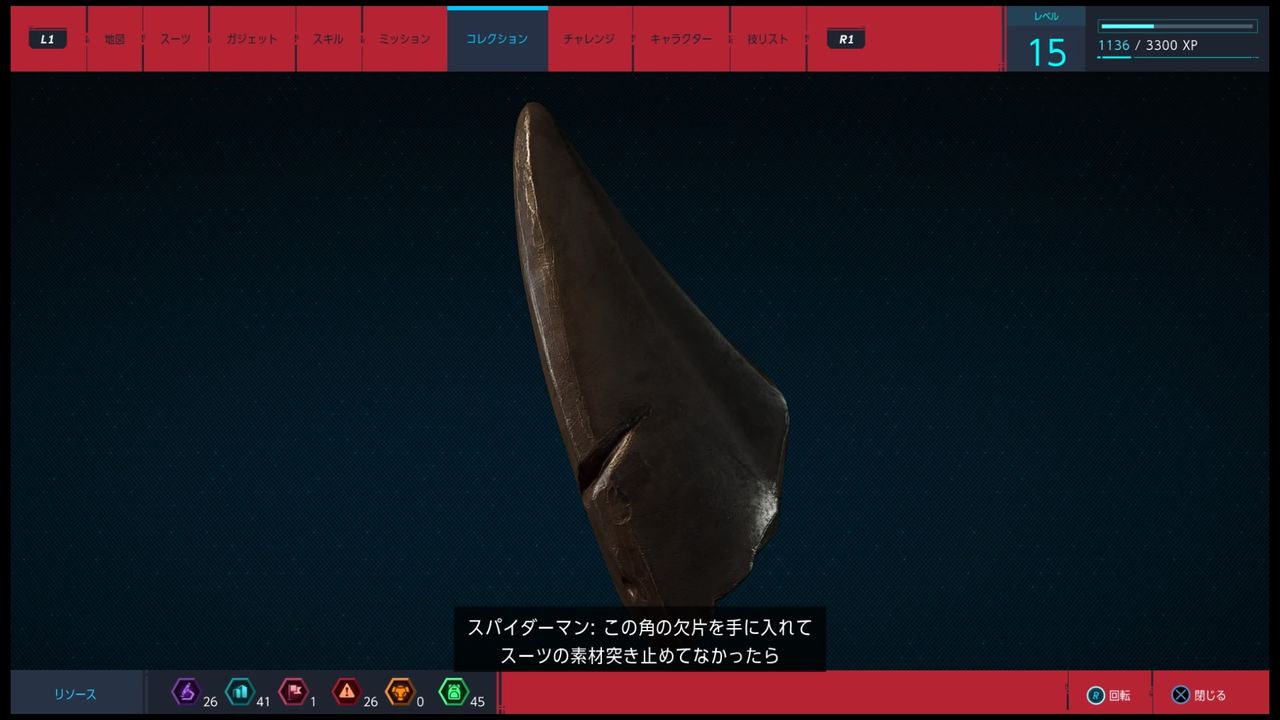Open the スーツ tab
This screenshot has width=1280, height=720.
[176, 39]
